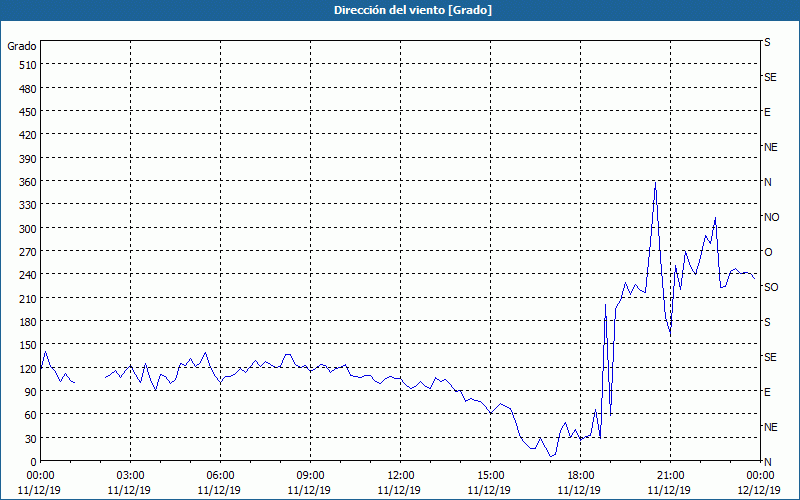This screenshot has width=800, height=500.
Task: Select the 240 tick label on the degree axis
Action: (28, 275)
